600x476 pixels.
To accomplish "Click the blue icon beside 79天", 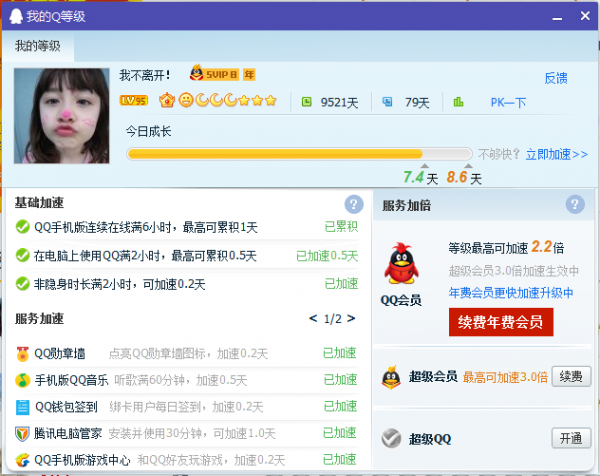I will pyautogui.click(x=387, y=102).
